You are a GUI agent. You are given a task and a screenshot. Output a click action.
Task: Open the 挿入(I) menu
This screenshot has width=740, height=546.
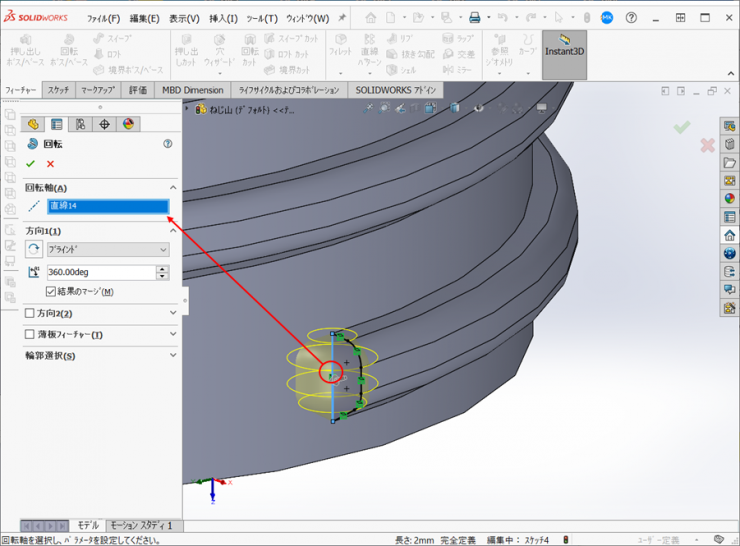[x=223, y=18]
